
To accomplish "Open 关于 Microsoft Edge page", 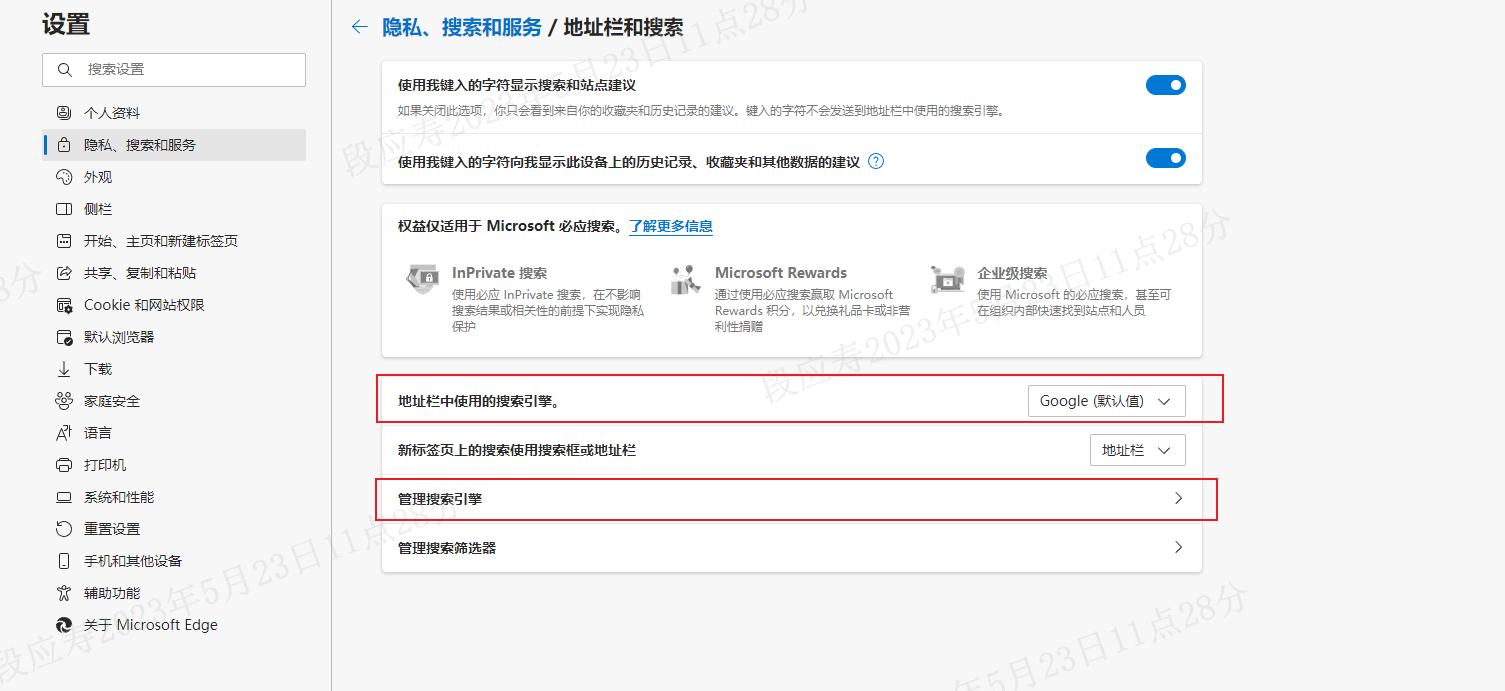I will pos(175,625).
